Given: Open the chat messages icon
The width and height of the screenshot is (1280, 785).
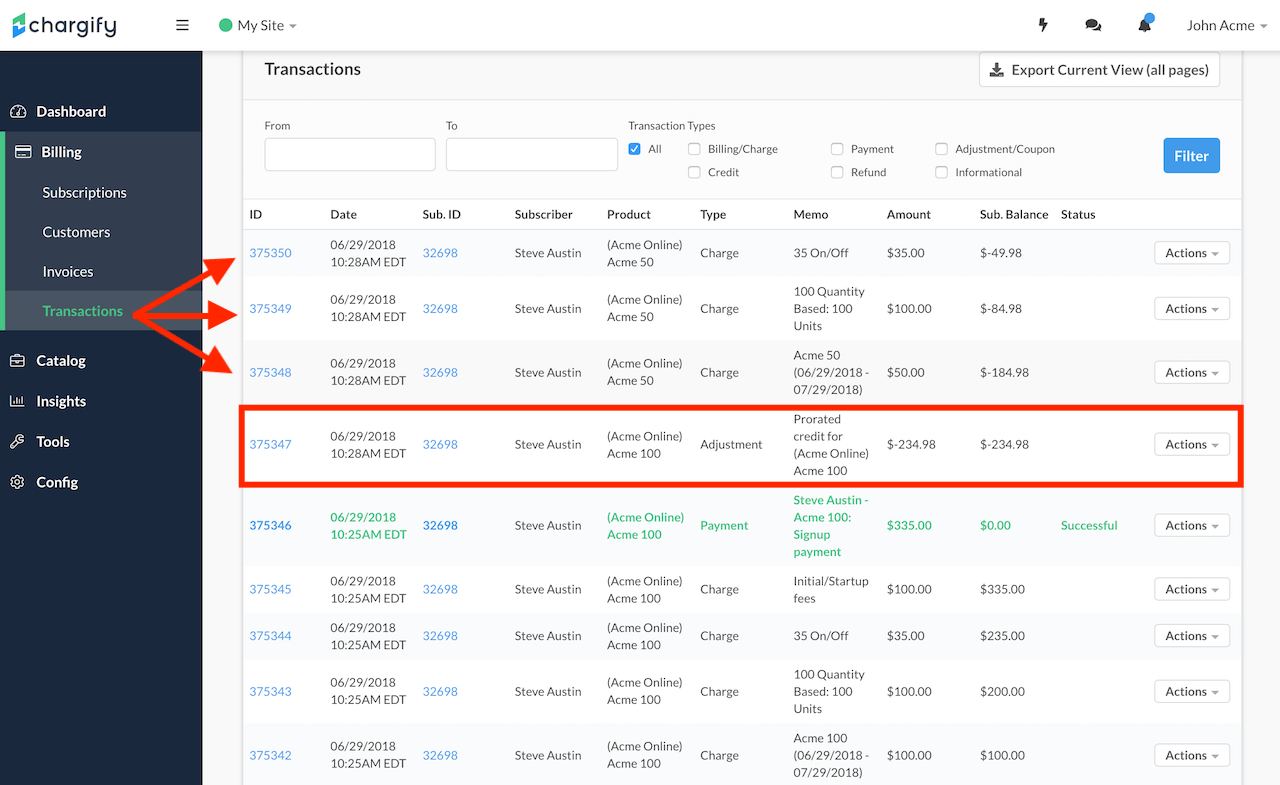Looking at the screenshot, I should point(1093,25).
